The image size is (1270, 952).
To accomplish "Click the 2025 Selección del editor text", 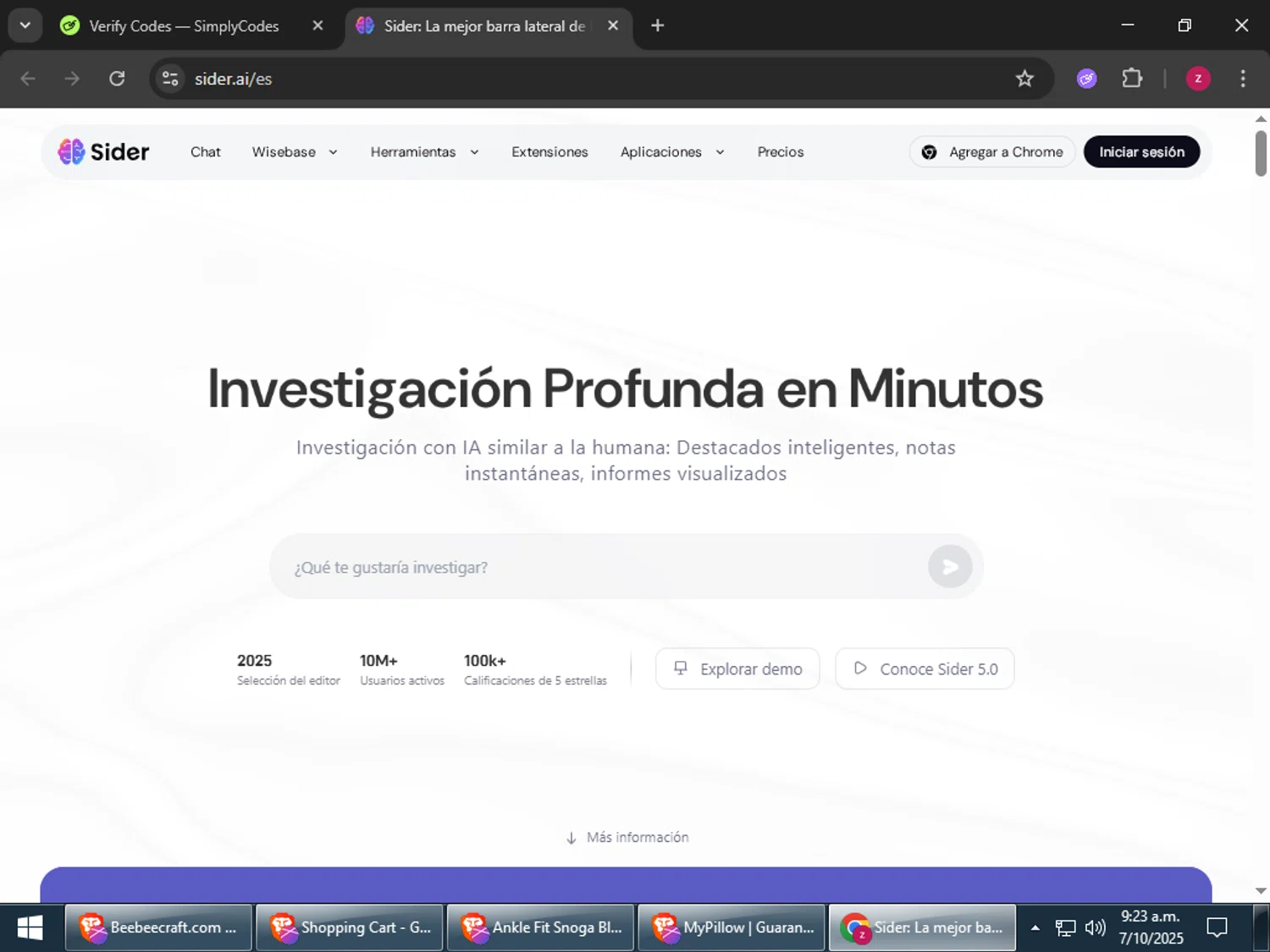I will pyautogui.click(x=289, y=669).
